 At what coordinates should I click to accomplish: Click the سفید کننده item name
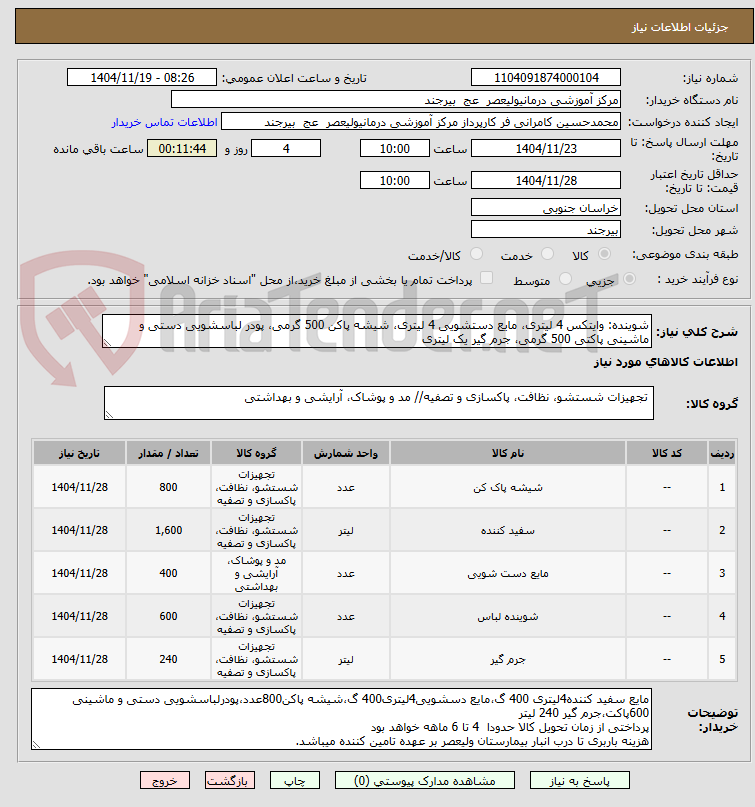[508, 530]
